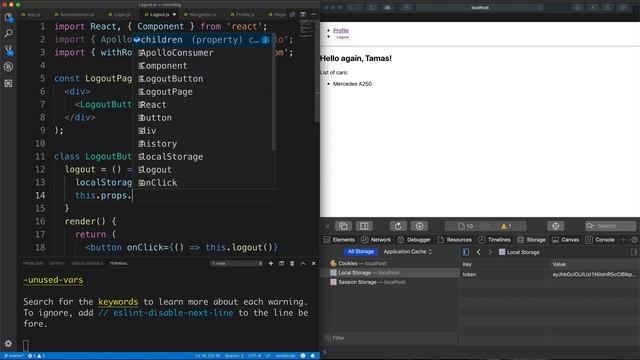The width and height of the screenshot is (640, 360).
Task: Maximize the terminal panel with chevron up
Action: [303, 264]
